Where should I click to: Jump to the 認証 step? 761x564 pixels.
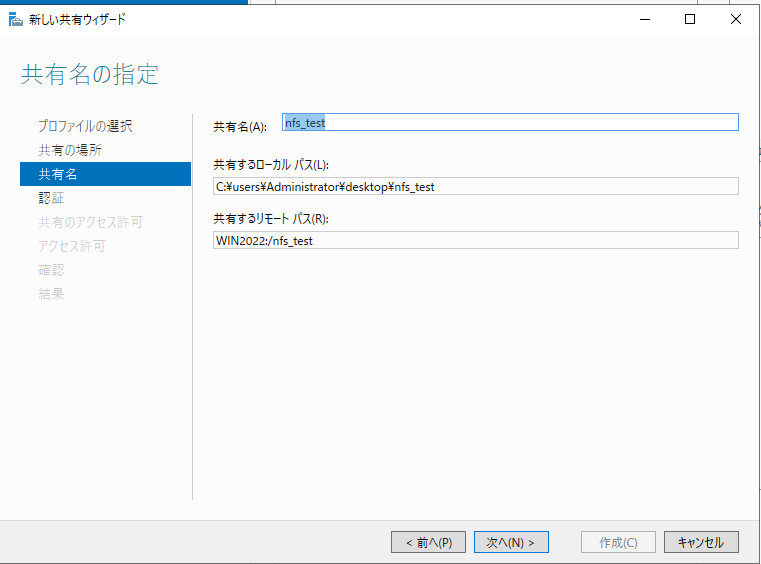point(51,198)
